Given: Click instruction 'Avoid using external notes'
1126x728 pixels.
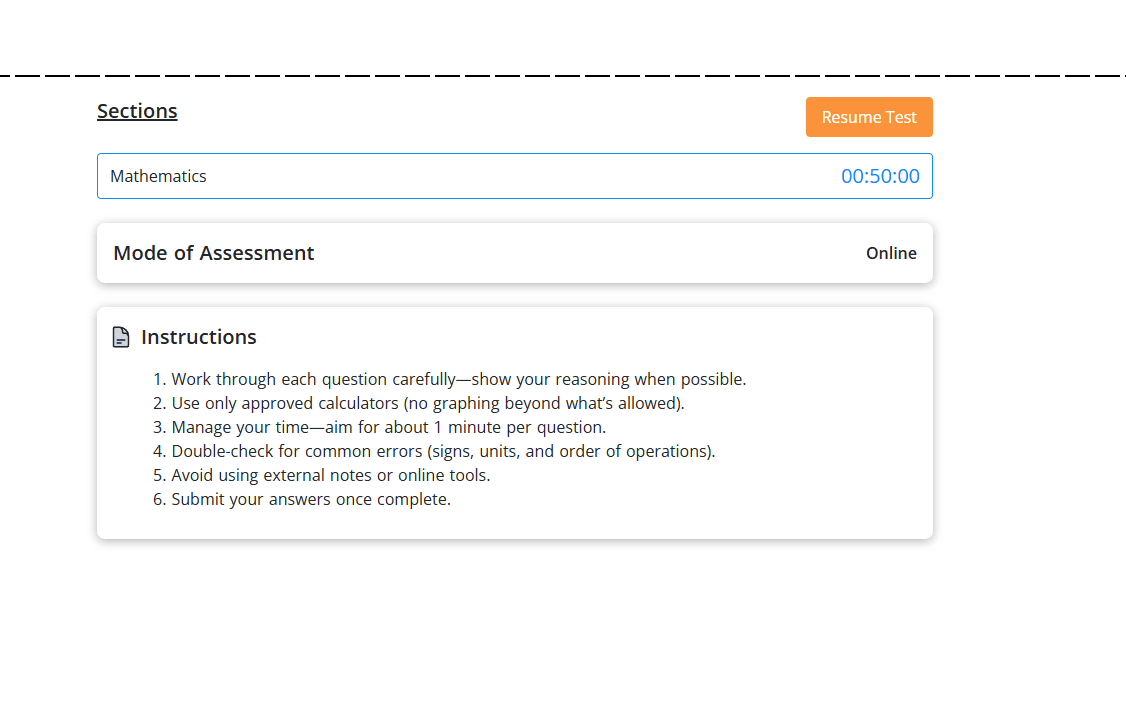Looking at the screenshot, I should point(330,475).
